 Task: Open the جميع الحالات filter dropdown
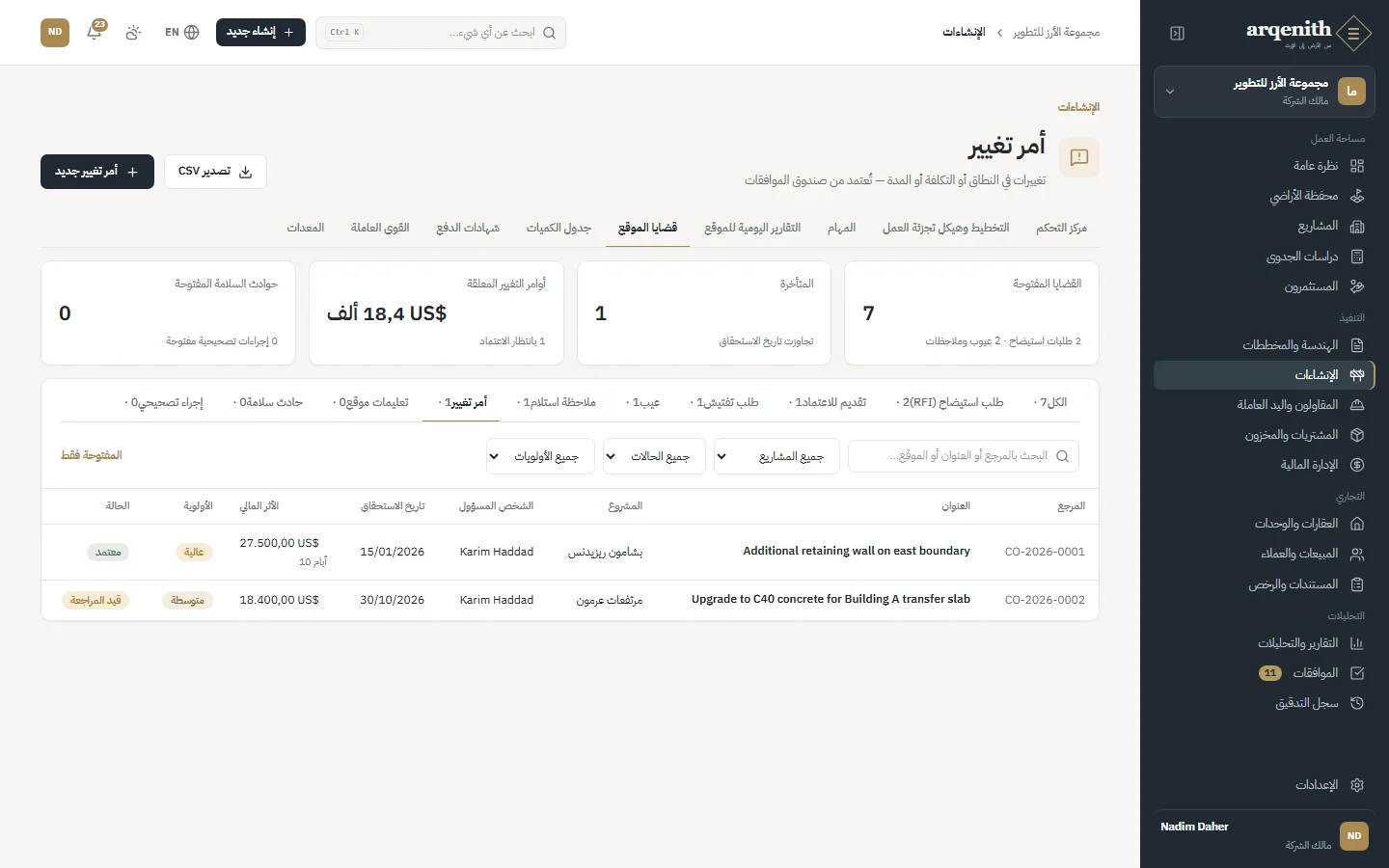click(654, 456)
